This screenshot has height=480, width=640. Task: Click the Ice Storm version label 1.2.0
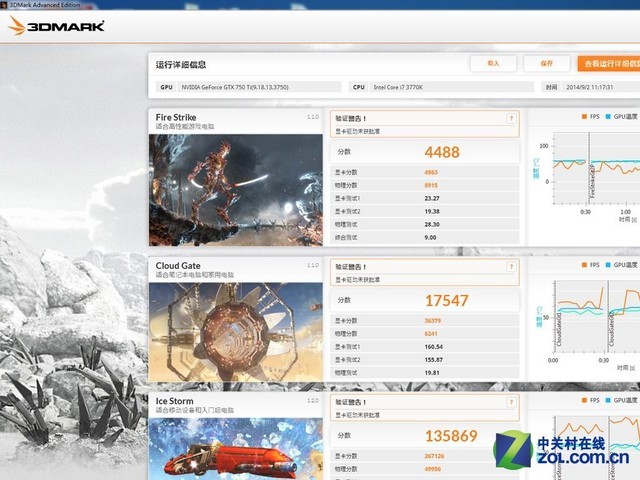click(x=313, y=400)
